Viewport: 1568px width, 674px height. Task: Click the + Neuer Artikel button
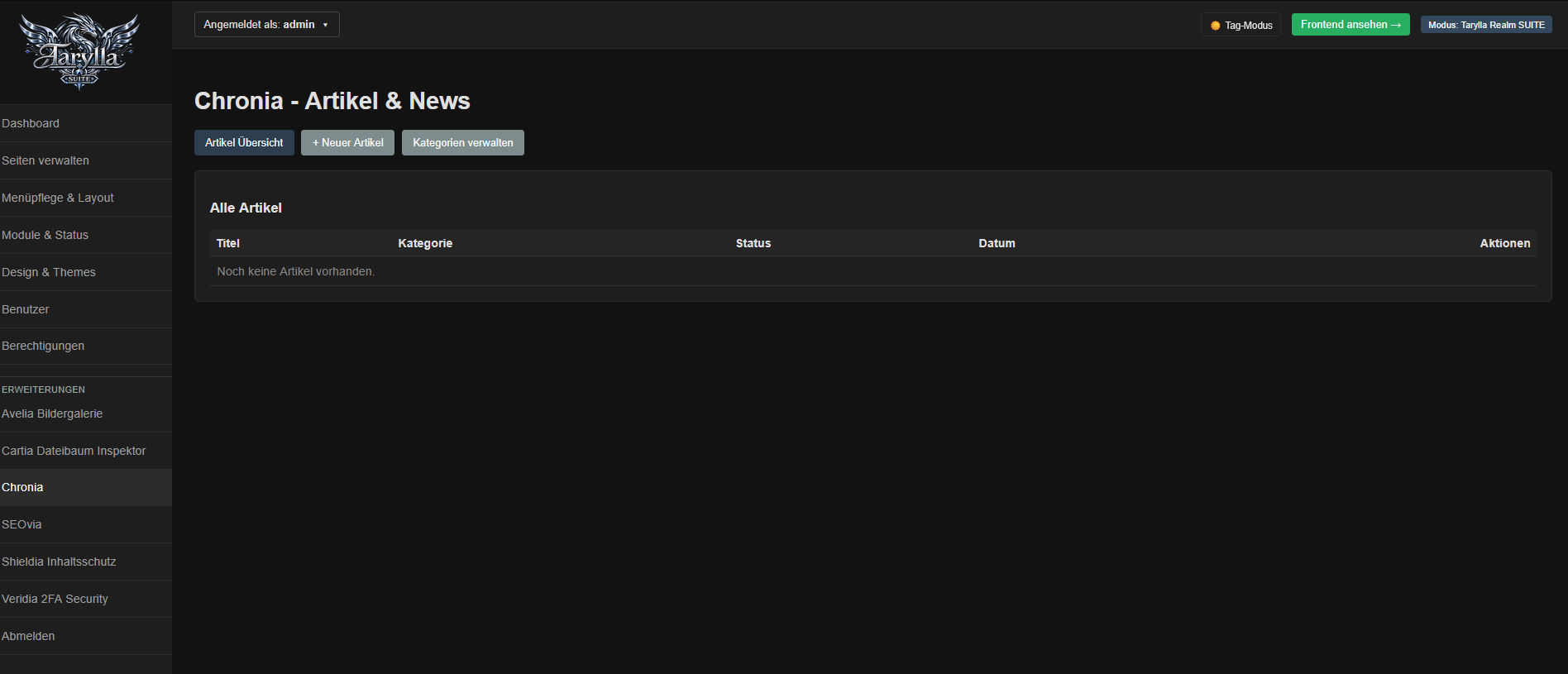(x=347, y=142)
